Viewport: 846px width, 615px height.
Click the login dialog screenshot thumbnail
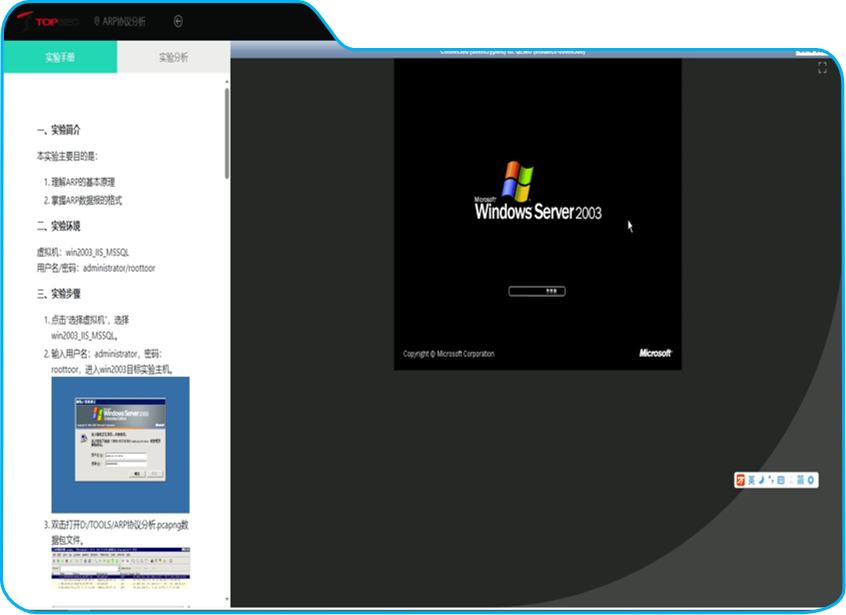click(x=120, y=444)
